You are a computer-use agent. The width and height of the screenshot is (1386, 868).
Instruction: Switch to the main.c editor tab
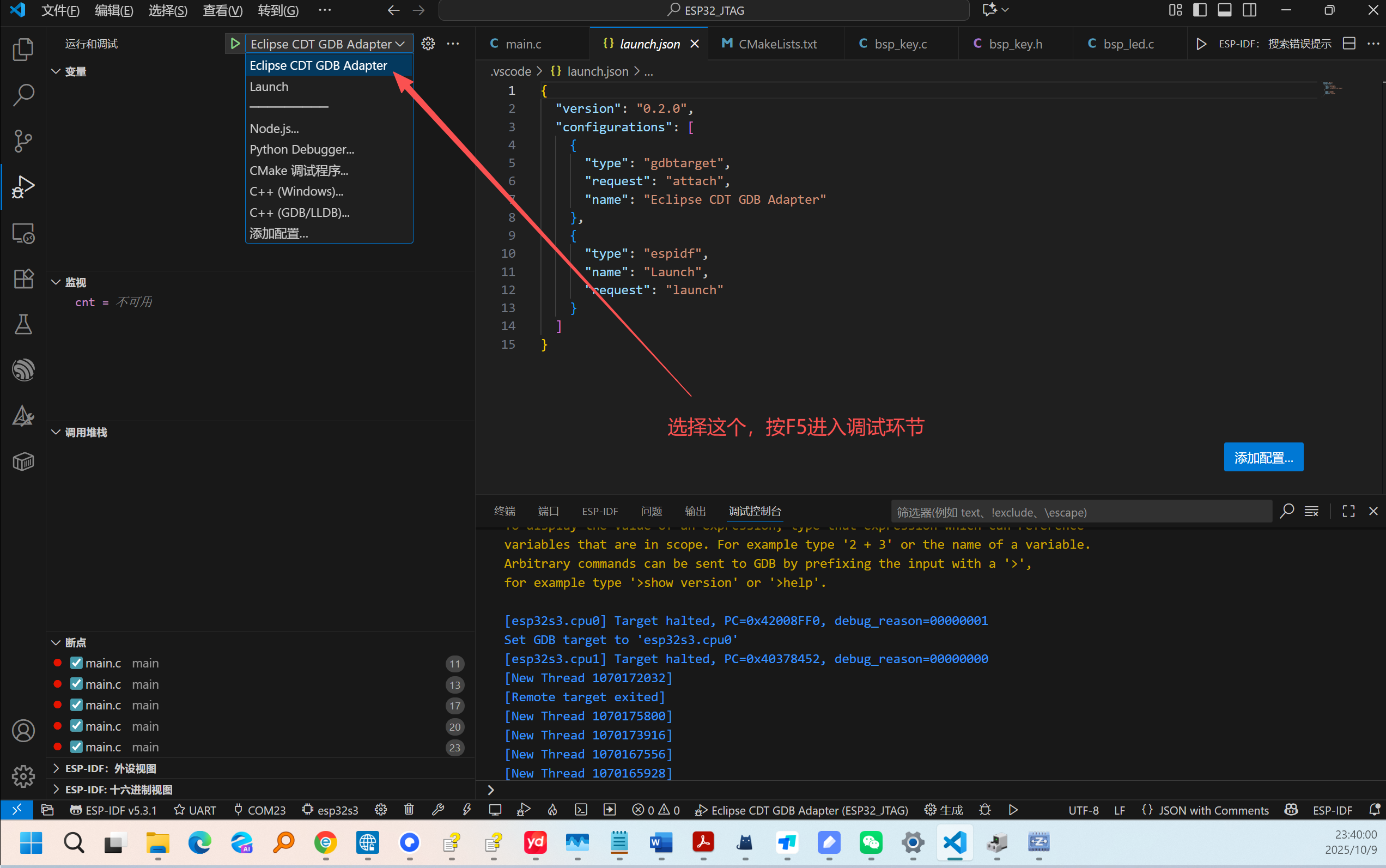click(523, 44)
